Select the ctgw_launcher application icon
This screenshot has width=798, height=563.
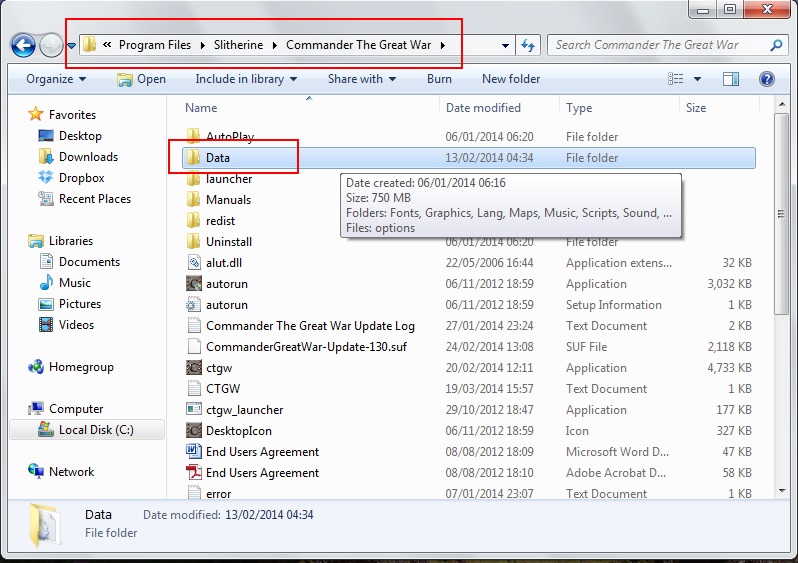(193, 409)
